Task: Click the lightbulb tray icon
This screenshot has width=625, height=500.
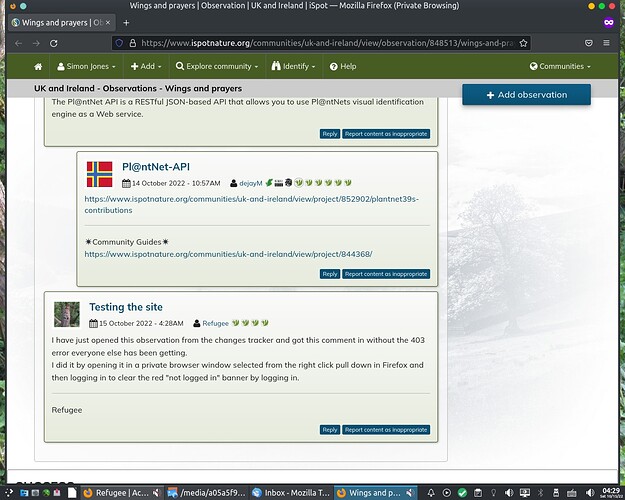Action: coord(493,493)
